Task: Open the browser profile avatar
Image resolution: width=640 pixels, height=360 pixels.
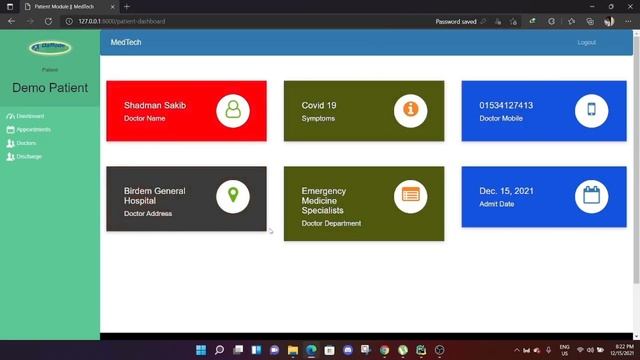Action: click(x=609, y=21)
